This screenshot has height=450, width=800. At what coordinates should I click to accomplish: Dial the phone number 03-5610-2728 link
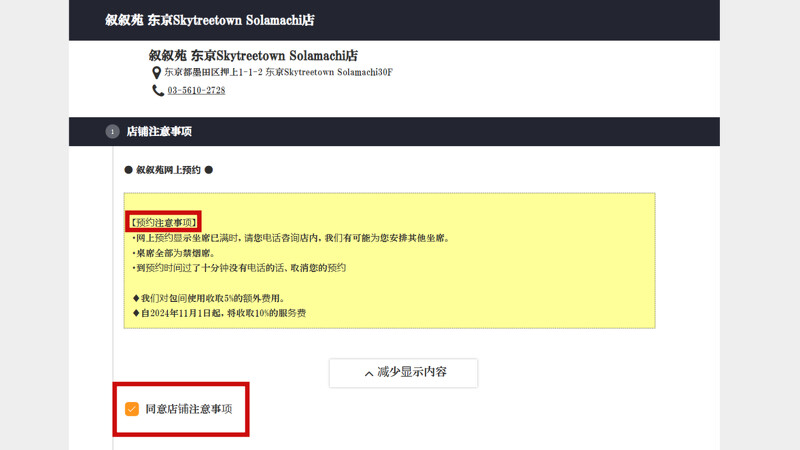pyautogui.click(x=196, y=90)
